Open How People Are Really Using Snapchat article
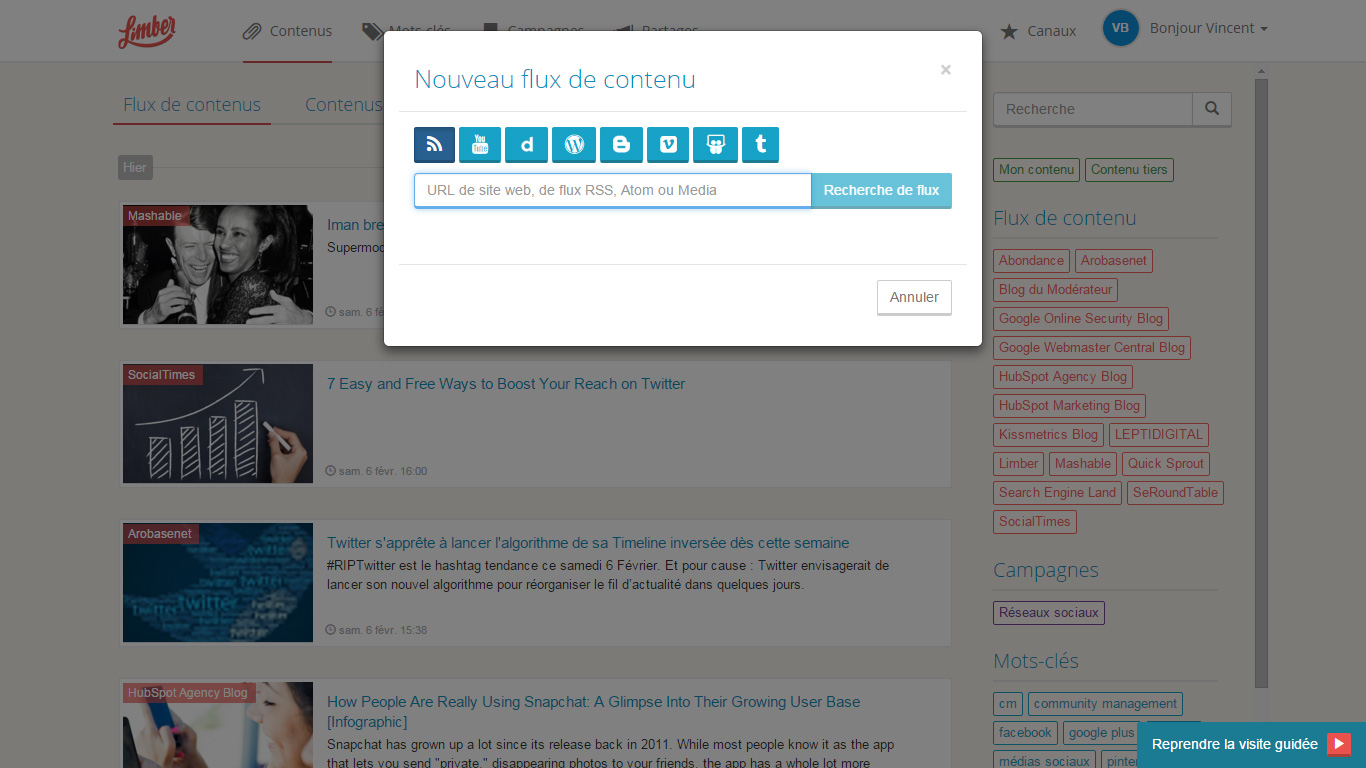The width and height of the screenshot is (1366, 768). pos(594,712)
